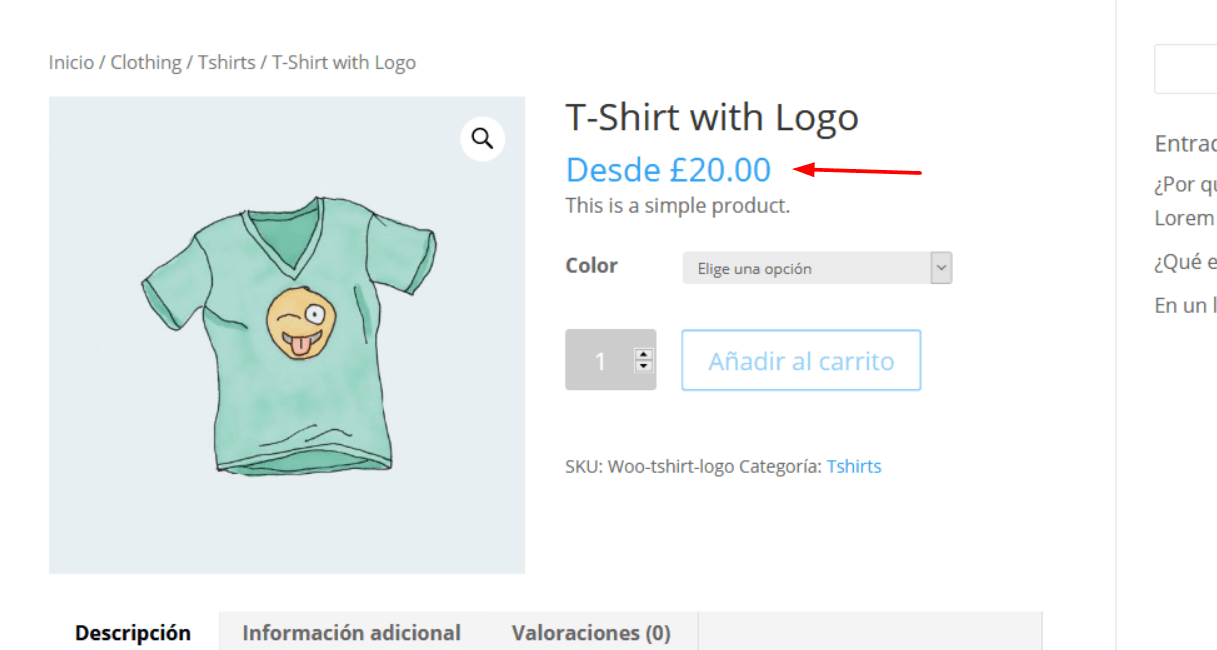Open the Información adicional tab

[x=352, y=632]
